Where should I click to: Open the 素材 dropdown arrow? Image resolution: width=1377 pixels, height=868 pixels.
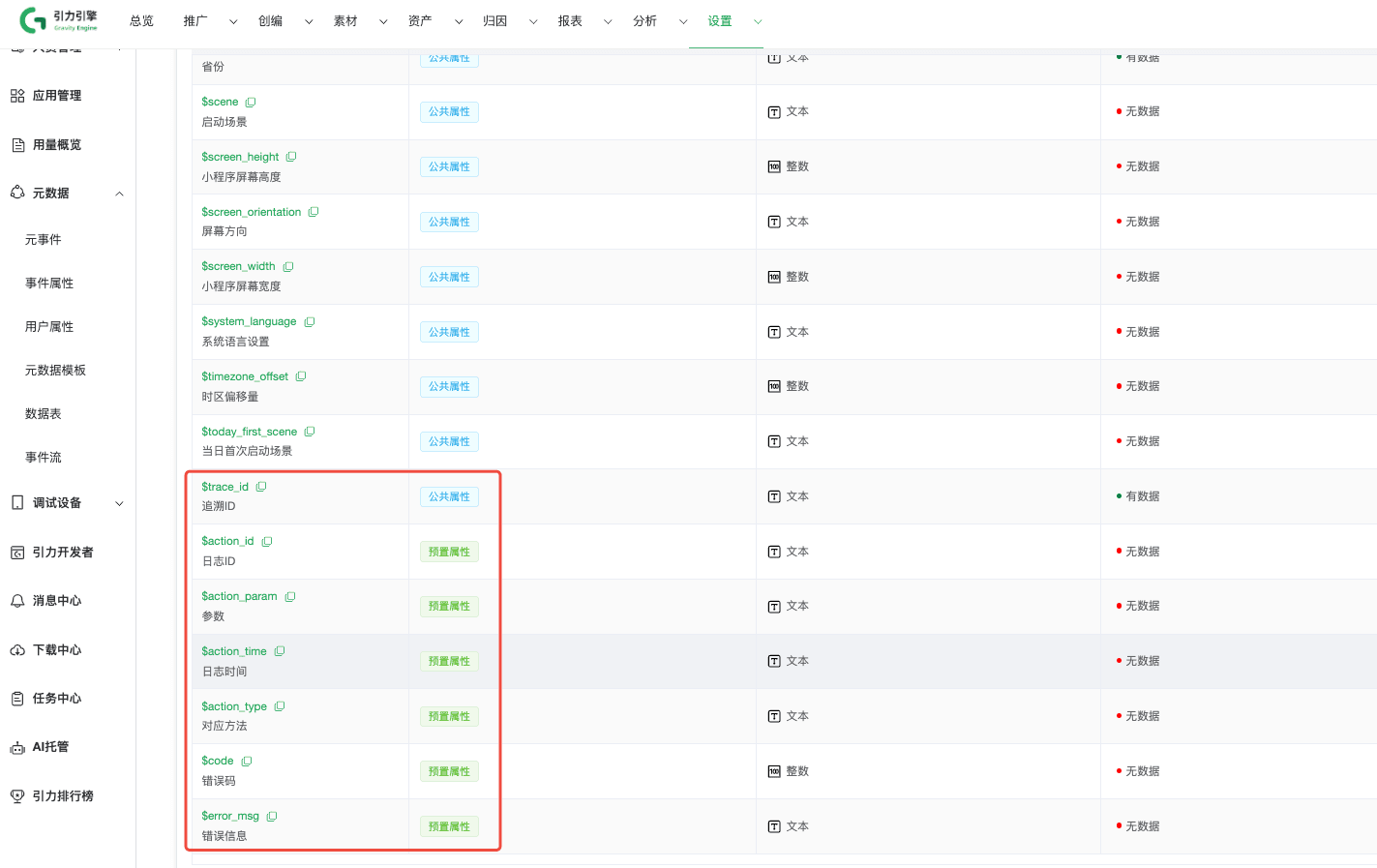[383, 21]
